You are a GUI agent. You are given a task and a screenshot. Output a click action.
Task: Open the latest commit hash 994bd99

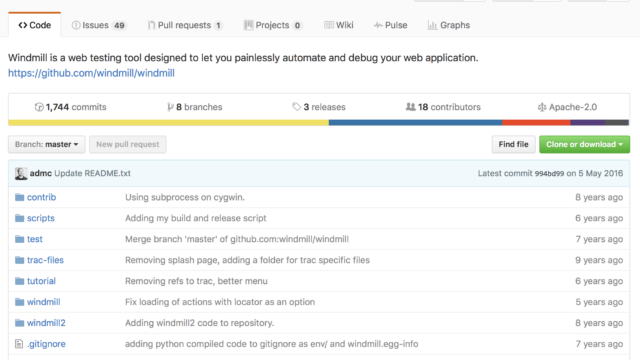click(x=549, y=173)
